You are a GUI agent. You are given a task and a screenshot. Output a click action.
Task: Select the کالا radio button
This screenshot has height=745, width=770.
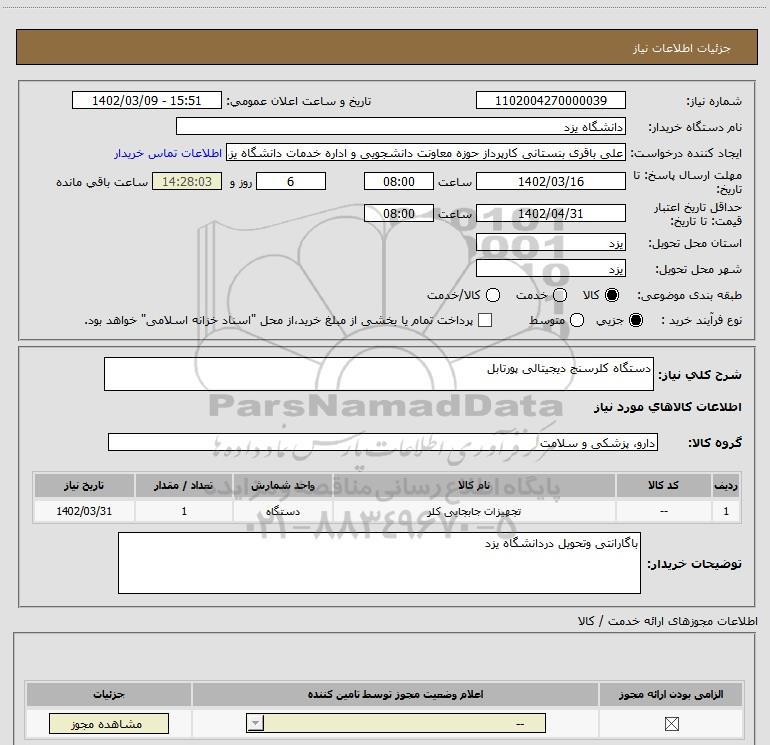click(x=612, y=295)
